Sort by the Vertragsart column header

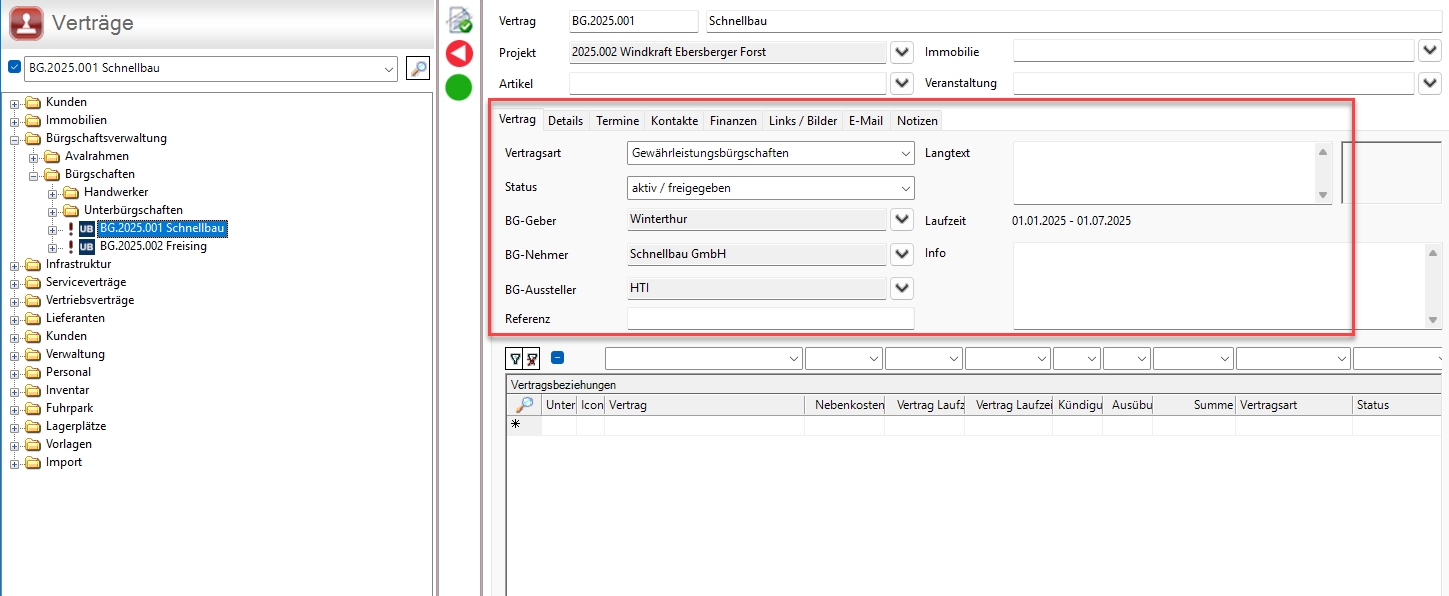click(1293, 405)
